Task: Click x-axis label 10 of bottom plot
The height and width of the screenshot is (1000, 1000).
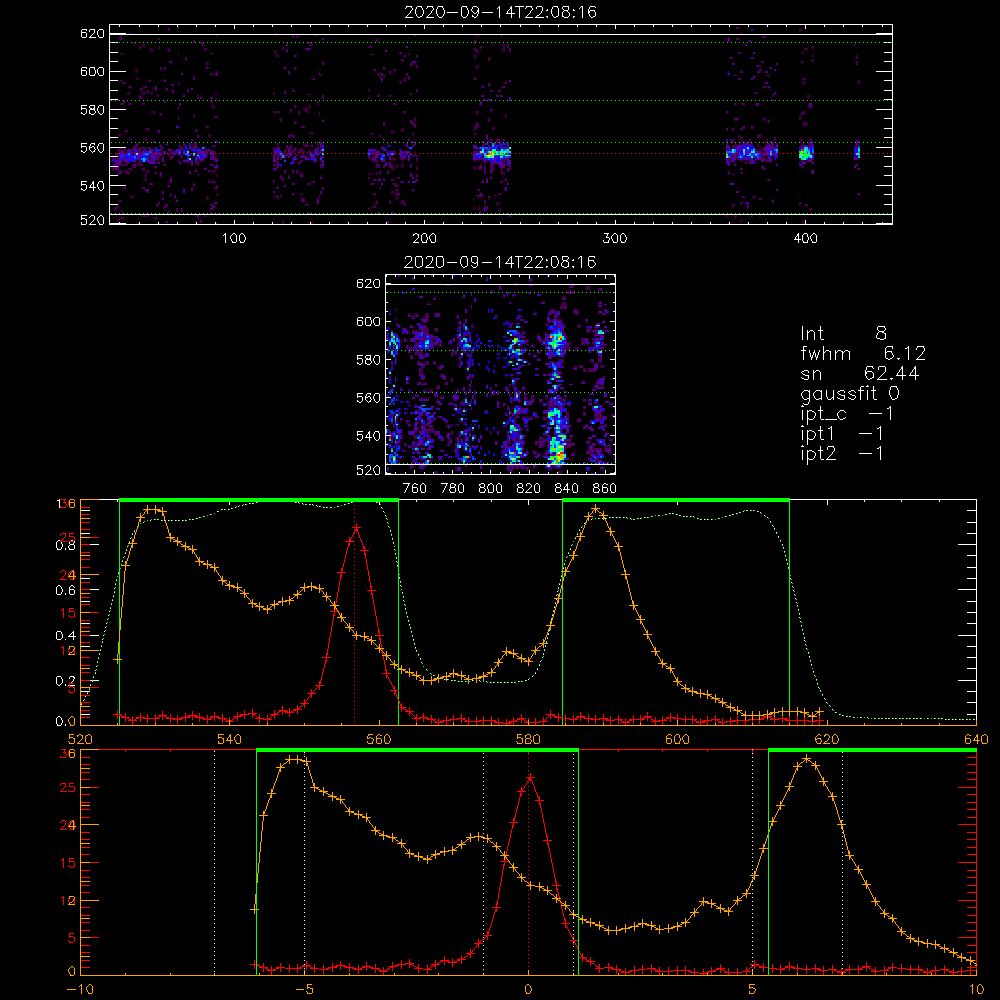Action: [x=976, y=990]
